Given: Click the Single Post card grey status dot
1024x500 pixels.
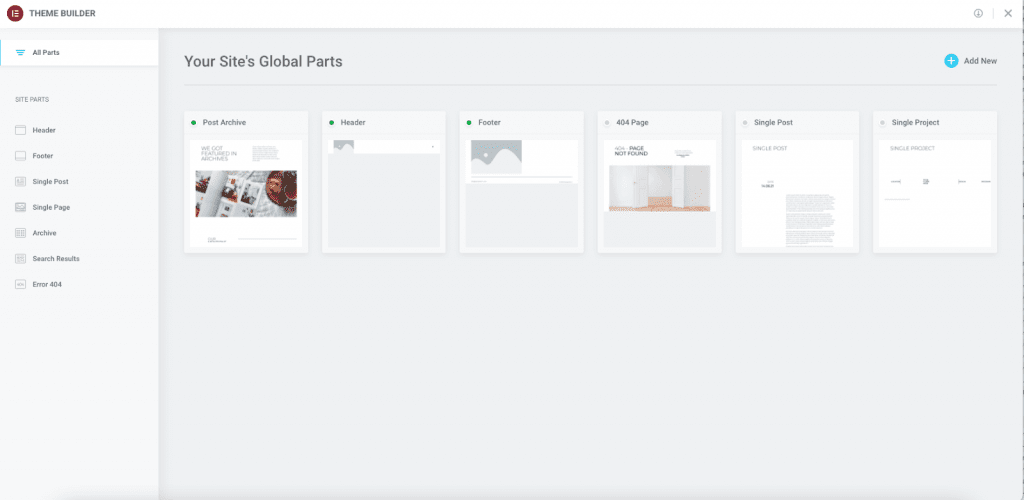Looking at the screenshot, I should [x=745, y=123].
